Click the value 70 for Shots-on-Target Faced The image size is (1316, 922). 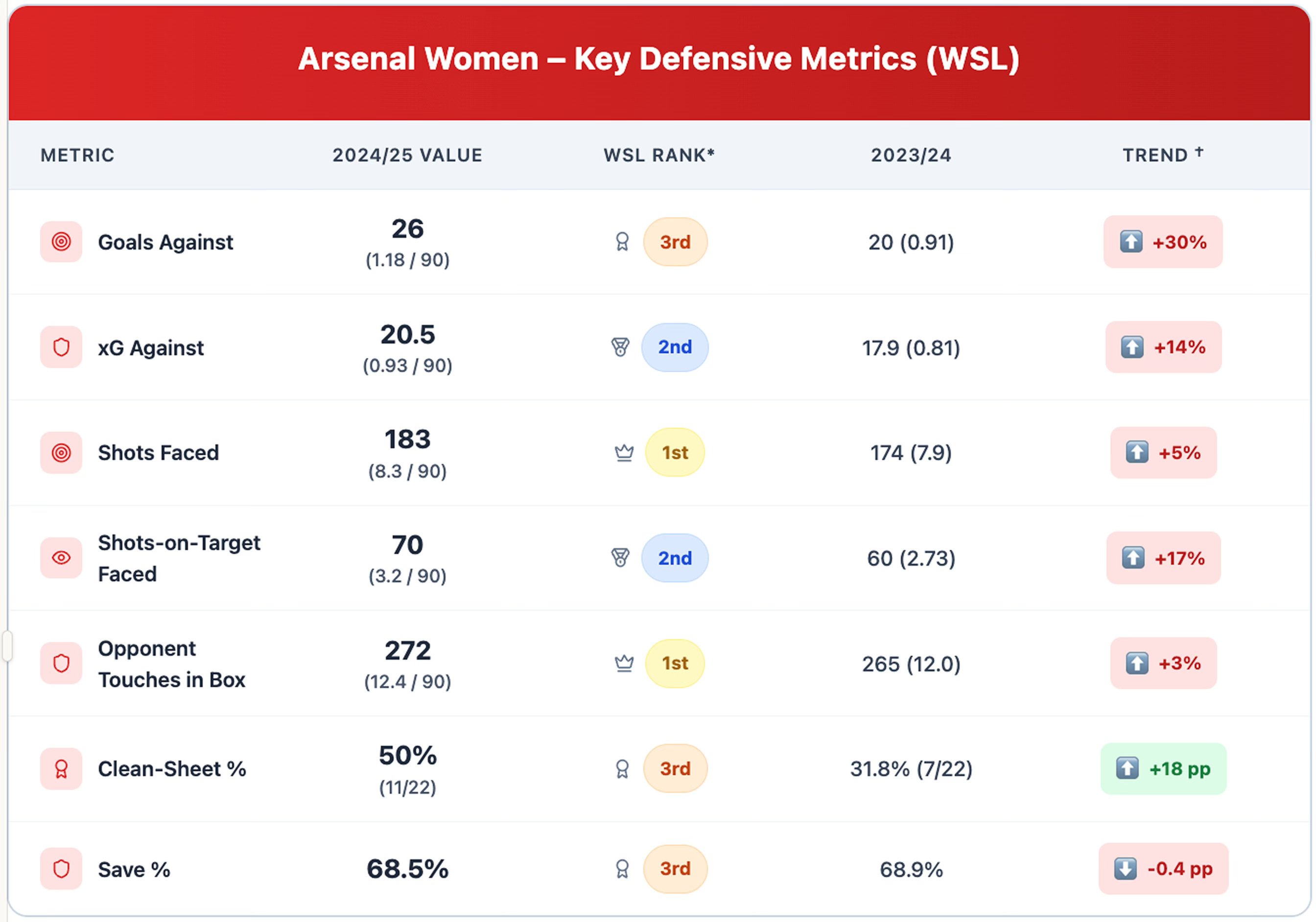pos(408,545)
